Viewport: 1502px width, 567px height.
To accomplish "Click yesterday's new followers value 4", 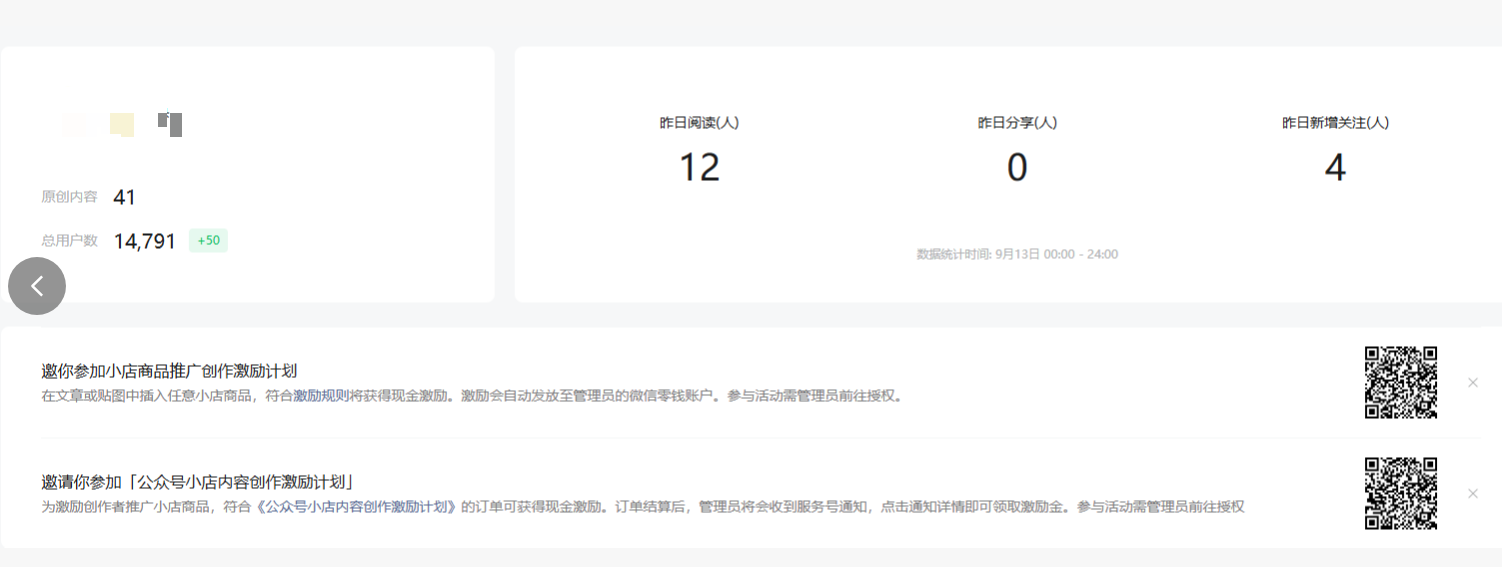I will coord(1335,167).
